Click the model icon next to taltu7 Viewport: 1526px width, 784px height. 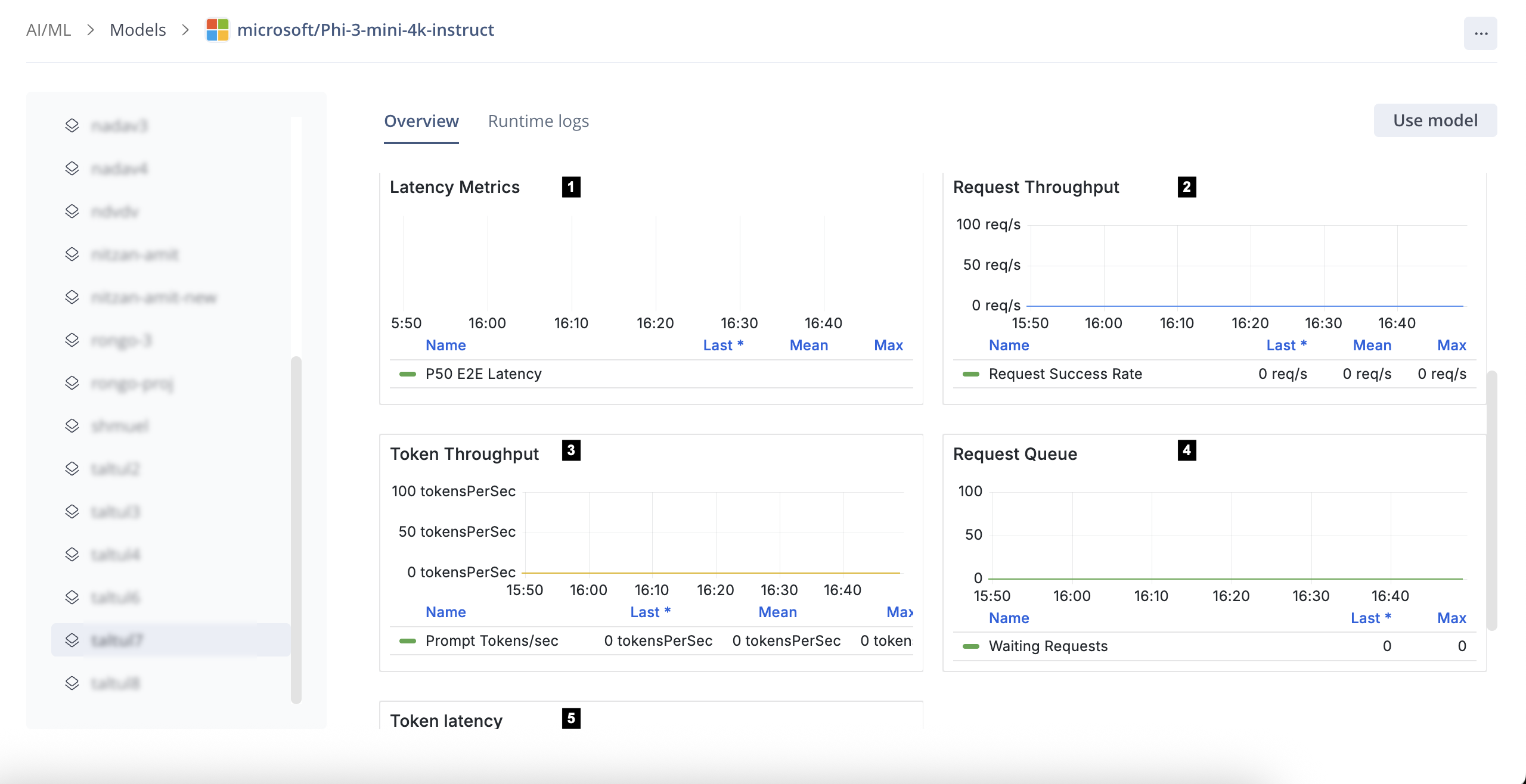pos(72,640)
